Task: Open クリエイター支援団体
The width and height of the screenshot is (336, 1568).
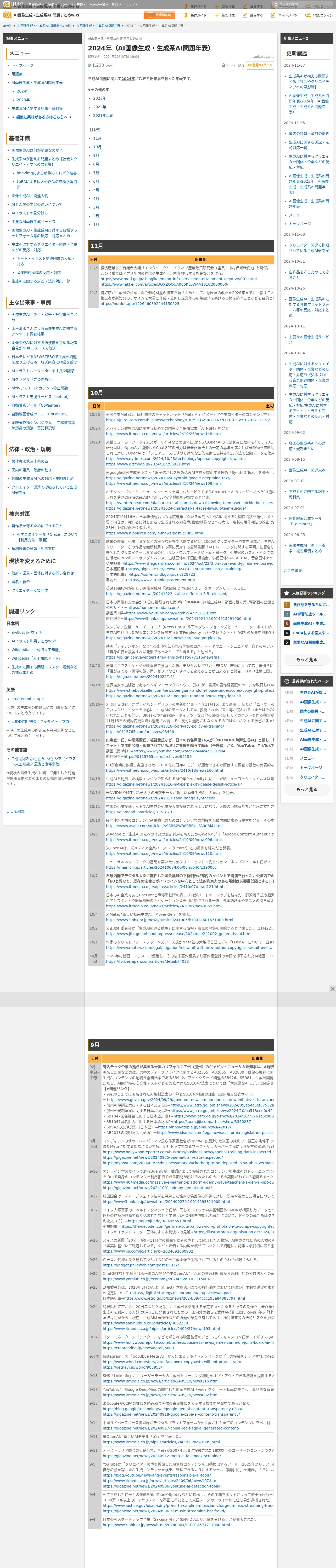Action: [x=30, y=590]
